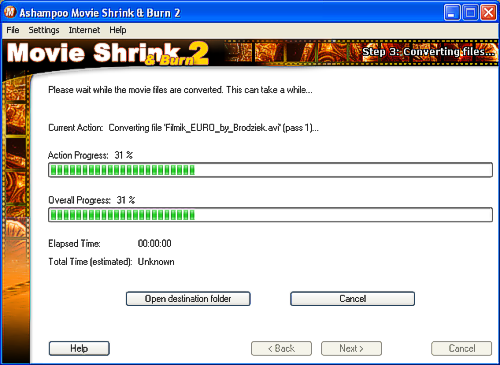Click the Open destination folder button
The image size is (500, 365).
click(x=188, y=299)
